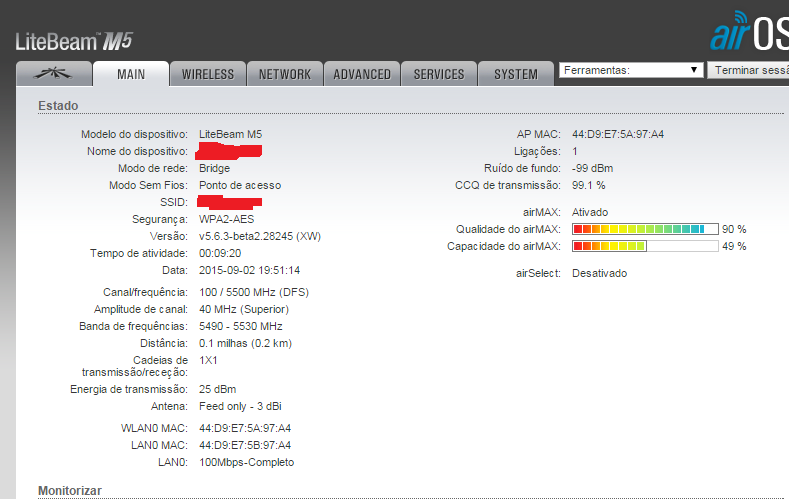Click the Ruído de fundo value -99 dBm
Image resolution: width=789 pixels, height=499 pixels.
point(592,168)
